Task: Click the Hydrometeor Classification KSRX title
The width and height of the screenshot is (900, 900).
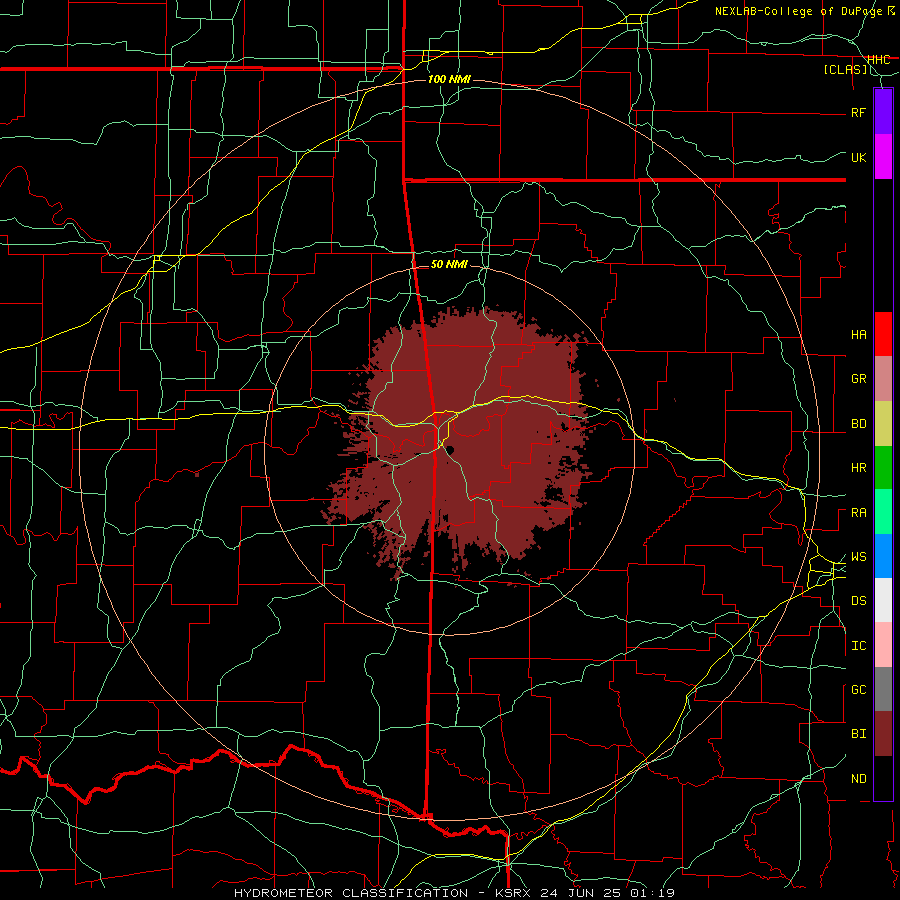Action: 454,893
